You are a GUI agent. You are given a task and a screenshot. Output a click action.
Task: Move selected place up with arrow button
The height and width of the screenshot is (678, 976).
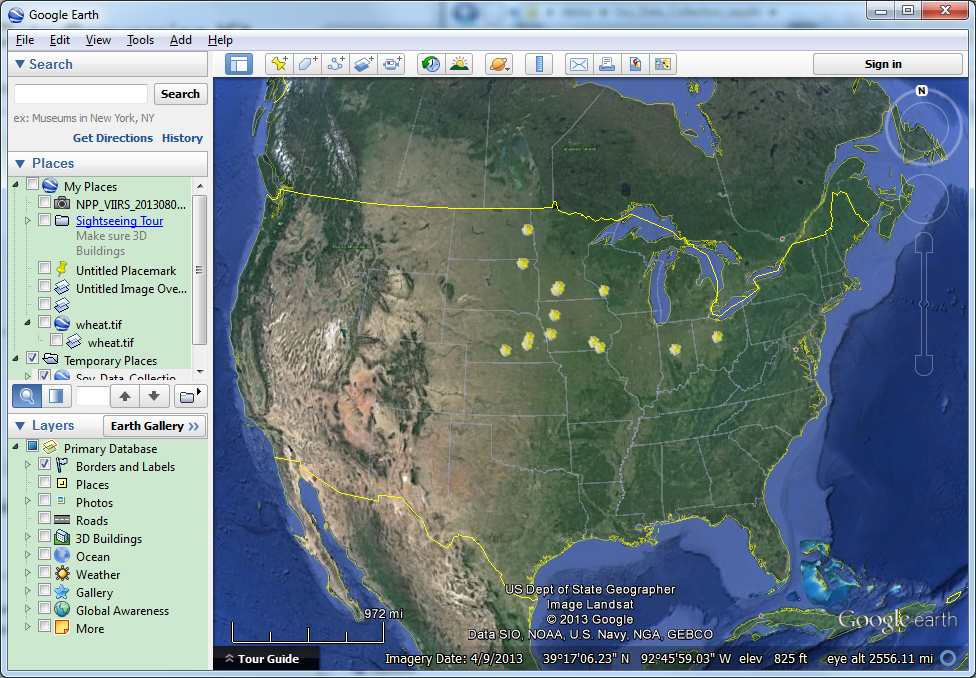[x=125, y=396]
